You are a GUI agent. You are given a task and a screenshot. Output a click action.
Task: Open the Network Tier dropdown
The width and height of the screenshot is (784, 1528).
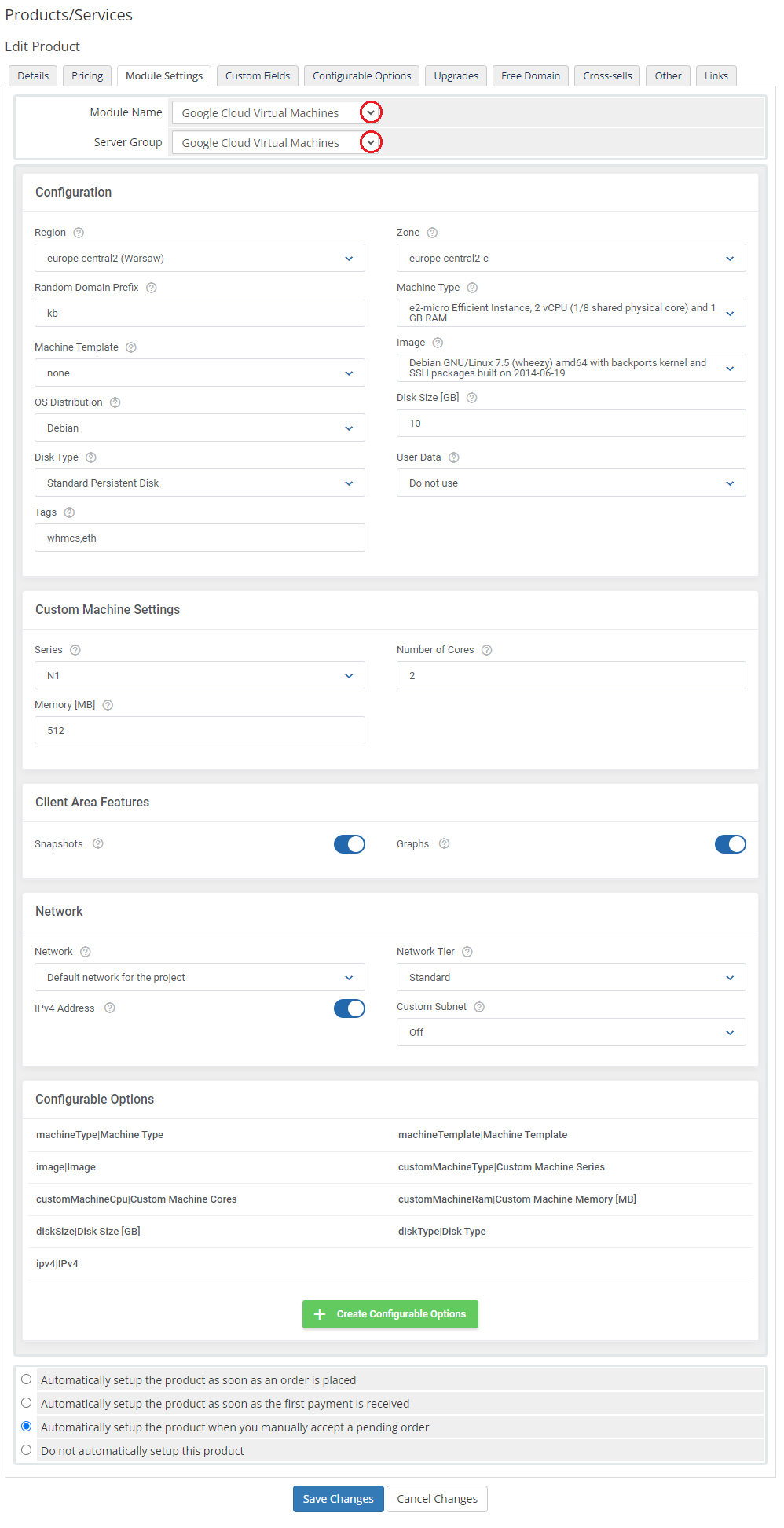point(571,977)
